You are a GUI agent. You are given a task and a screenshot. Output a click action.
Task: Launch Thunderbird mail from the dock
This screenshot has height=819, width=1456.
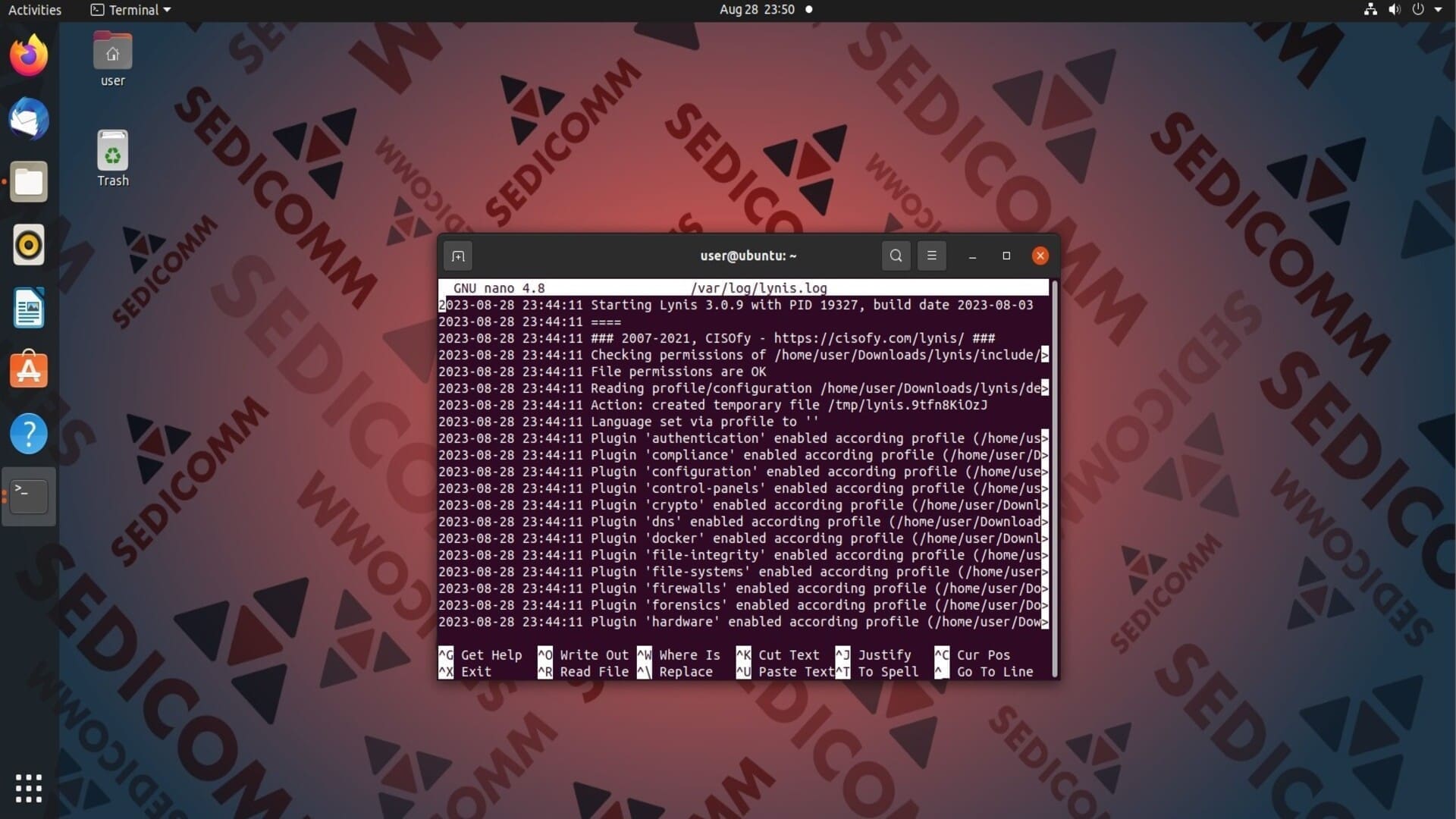(29, 119)
